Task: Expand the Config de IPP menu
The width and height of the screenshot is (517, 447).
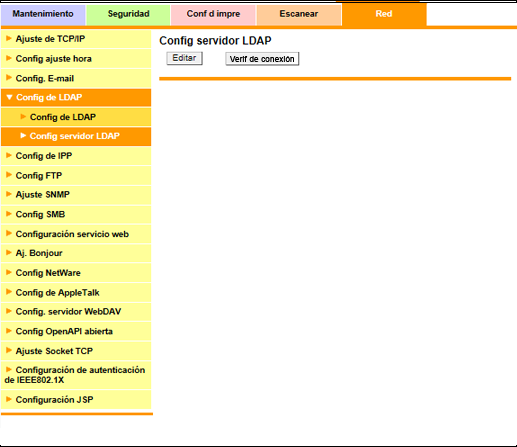Action: pyautogui.click(x=76, y=156)
